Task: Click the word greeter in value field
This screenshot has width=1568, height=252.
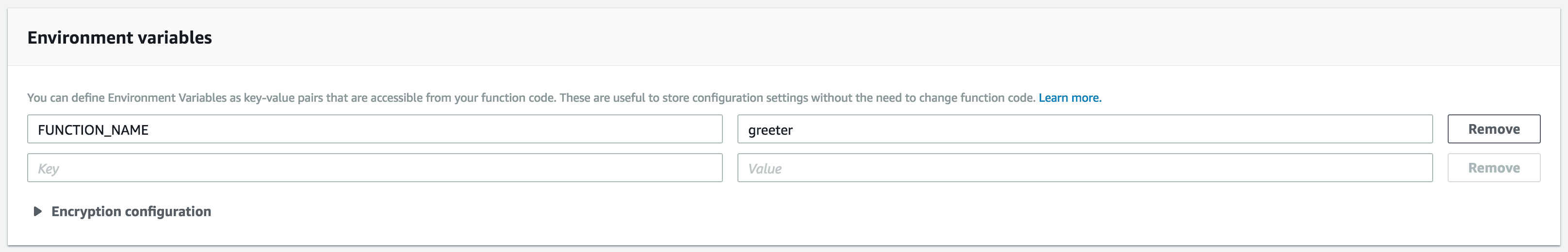Action: tap(770, 130)
